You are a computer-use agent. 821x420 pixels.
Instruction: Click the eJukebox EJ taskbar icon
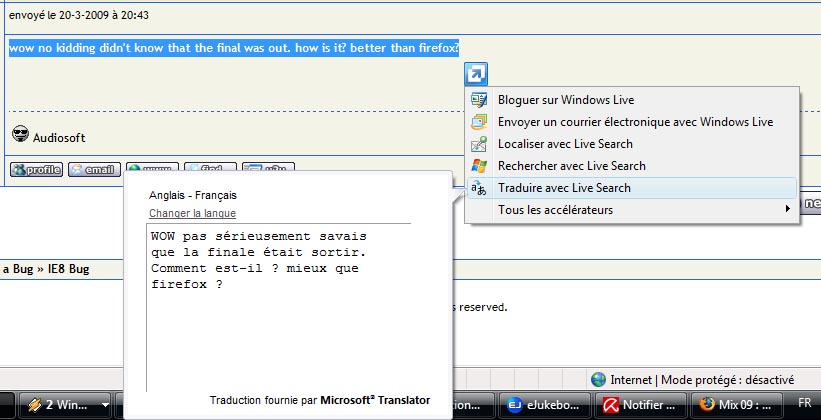[x=515, y=405]
